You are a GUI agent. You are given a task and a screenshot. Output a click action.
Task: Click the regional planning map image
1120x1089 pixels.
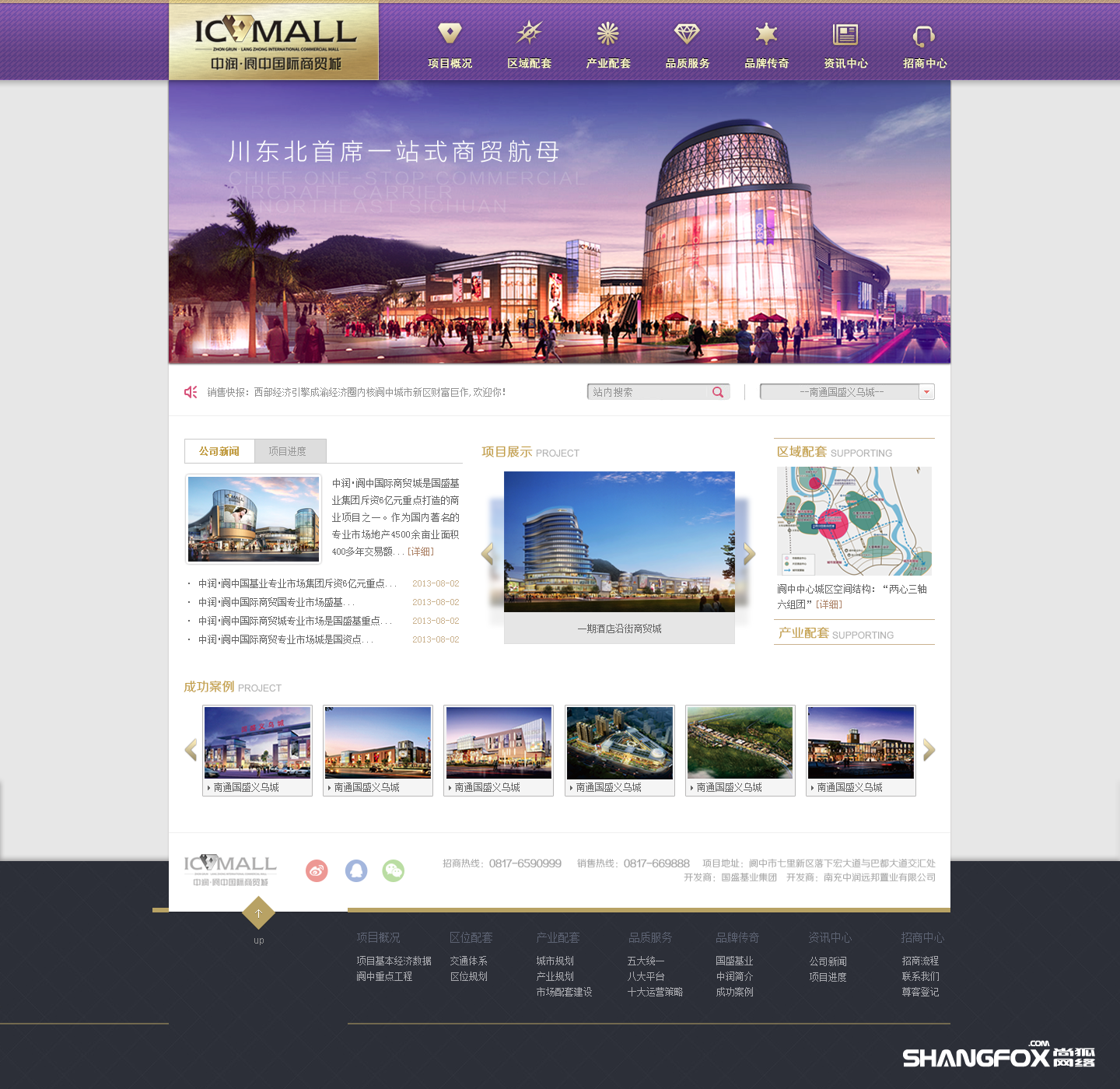854,521
